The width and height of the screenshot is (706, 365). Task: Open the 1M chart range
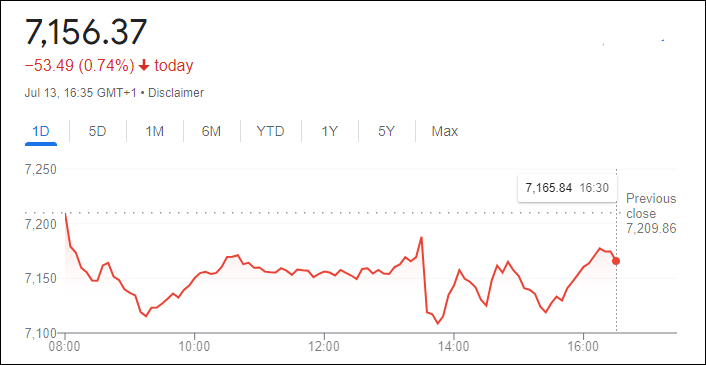coord(154,131)
